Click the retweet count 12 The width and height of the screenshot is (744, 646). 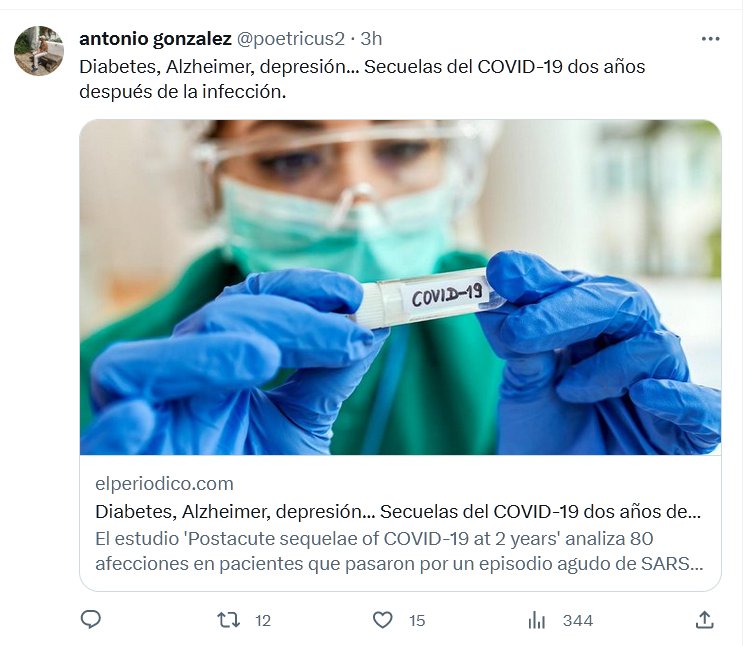(263, 621)
